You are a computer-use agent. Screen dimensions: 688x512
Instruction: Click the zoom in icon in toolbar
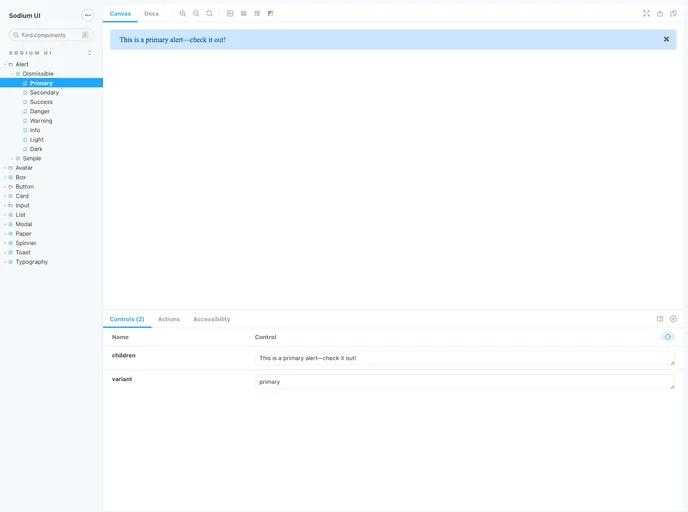pyautogui.click(x=183, y=14)
